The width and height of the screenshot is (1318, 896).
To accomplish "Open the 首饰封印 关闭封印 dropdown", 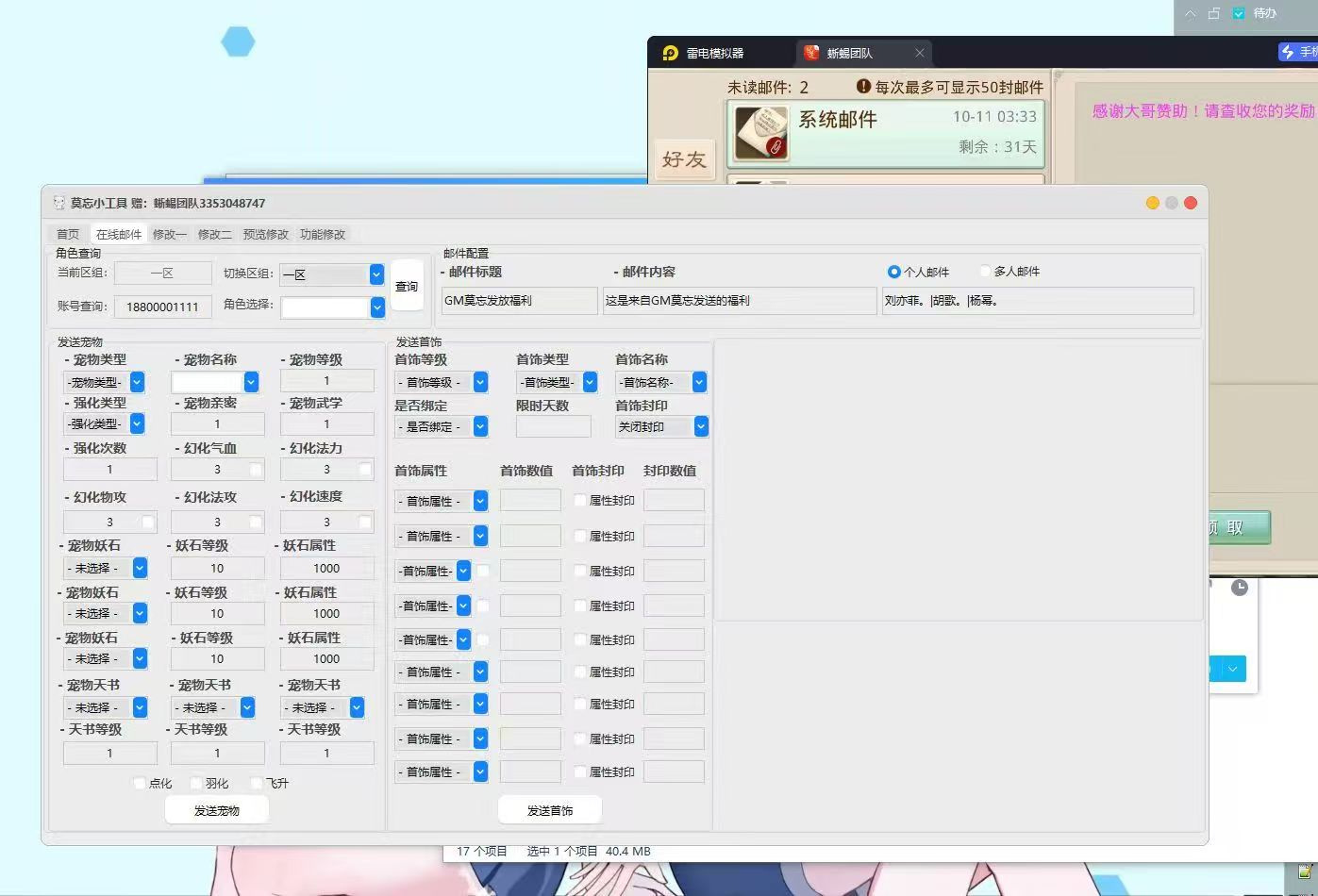I will pos(701,427).
